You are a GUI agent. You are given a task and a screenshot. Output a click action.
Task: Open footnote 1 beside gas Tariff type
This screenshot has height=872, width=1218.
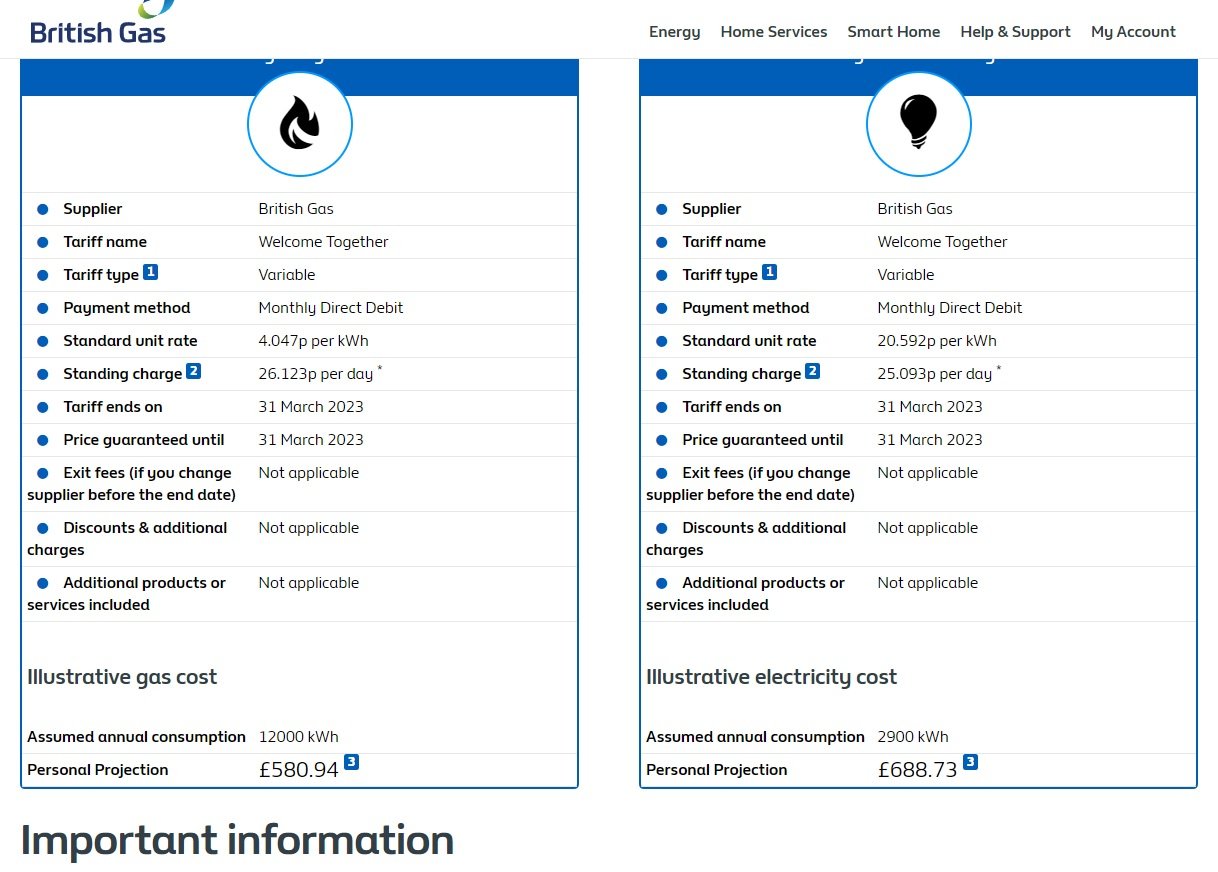coord(150,272)
